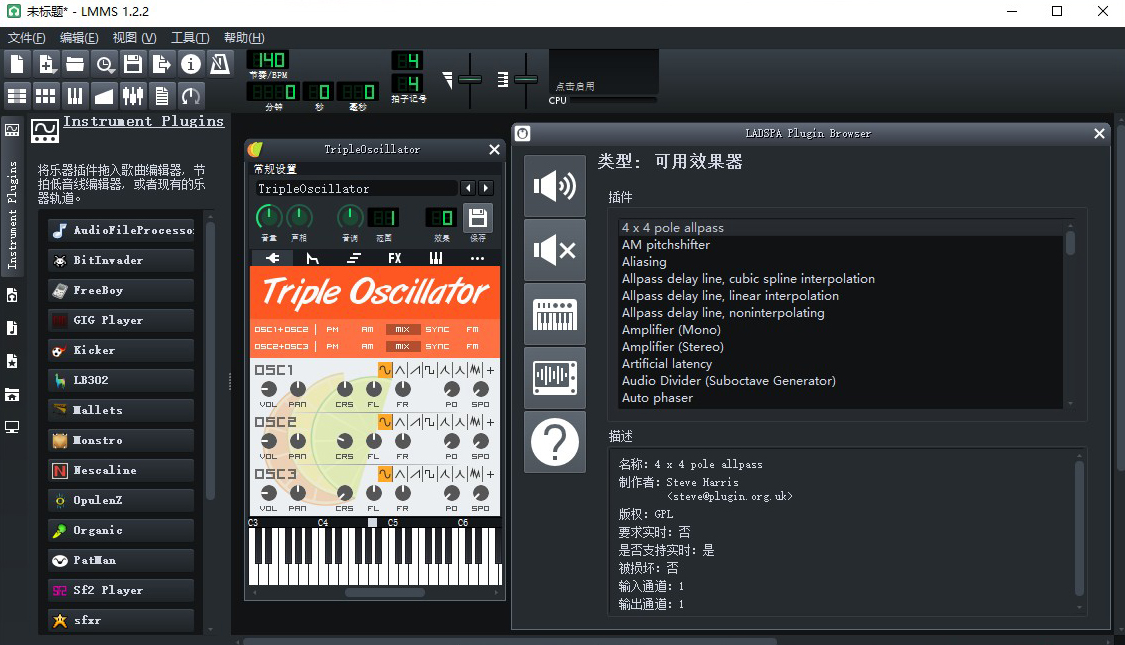Show the Controller Rack
The width and height of the screenshot is (1125, 645).
[x=191, y=95]
